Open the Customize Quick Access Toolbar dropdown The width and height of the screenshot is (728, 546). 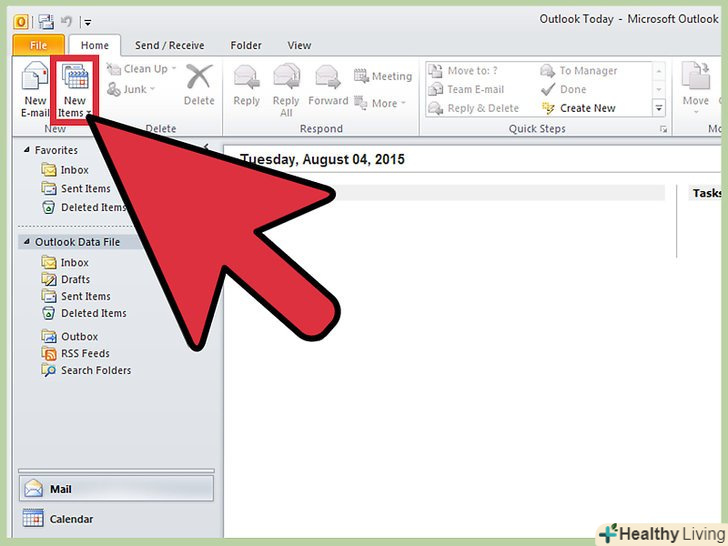(88, 22)
